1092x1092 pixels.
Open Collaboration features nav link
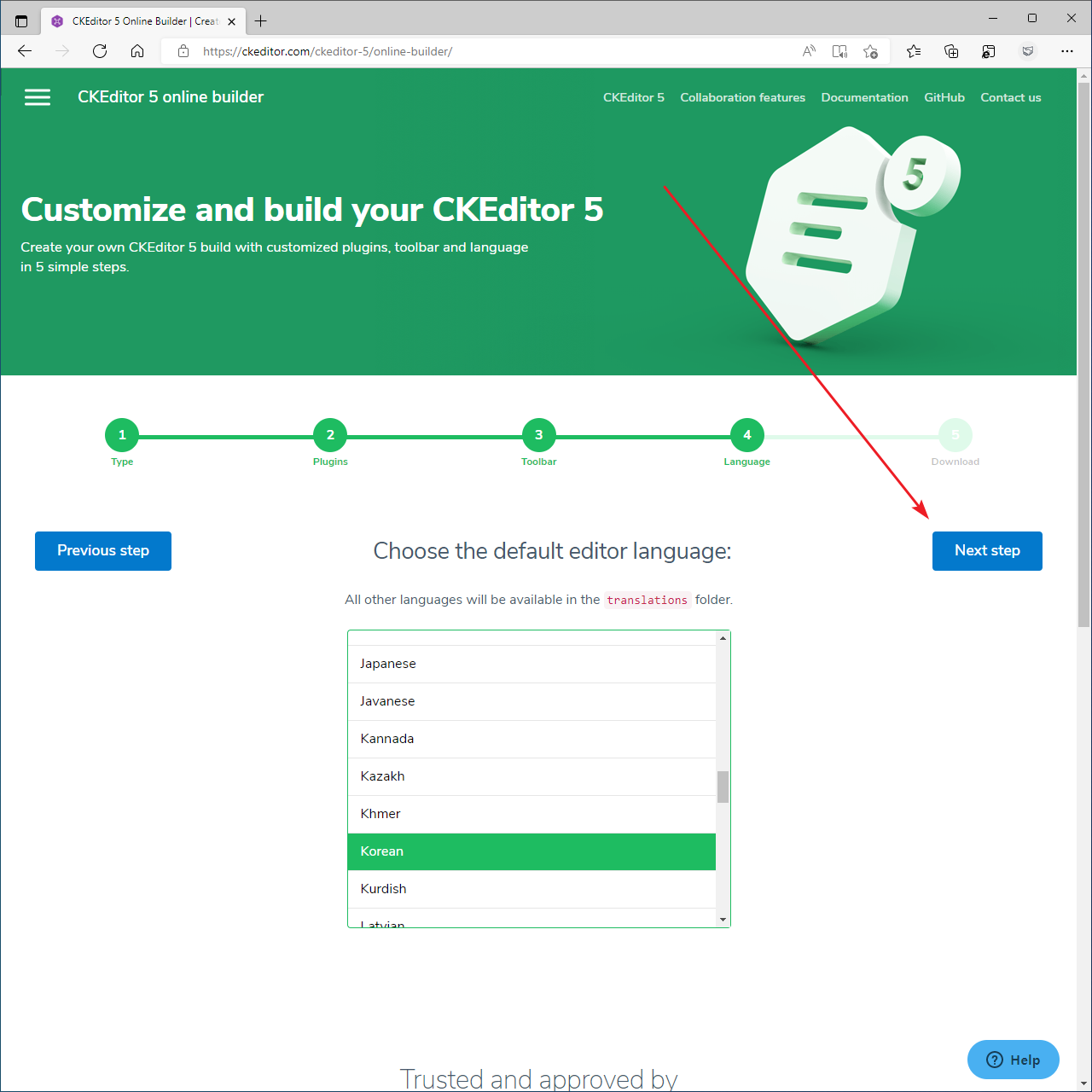(742, 97)
